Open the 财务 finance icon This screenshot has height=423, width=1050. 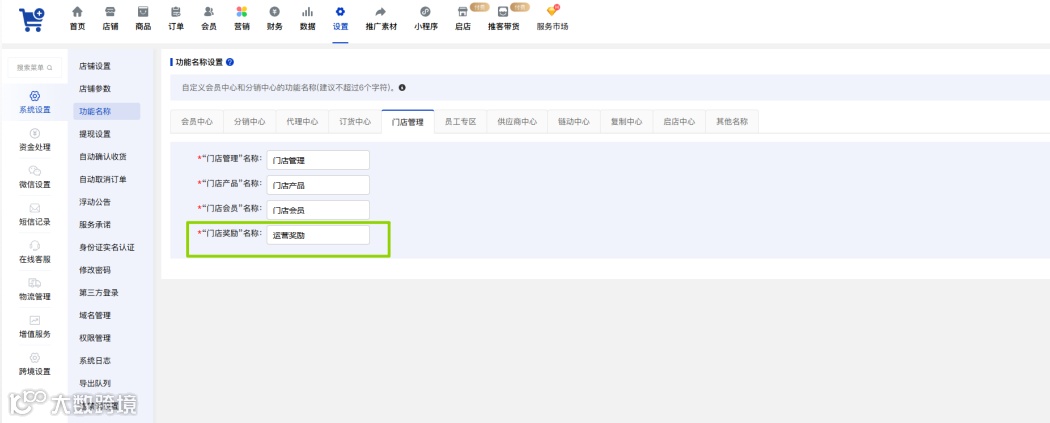[x=275, y=12]
